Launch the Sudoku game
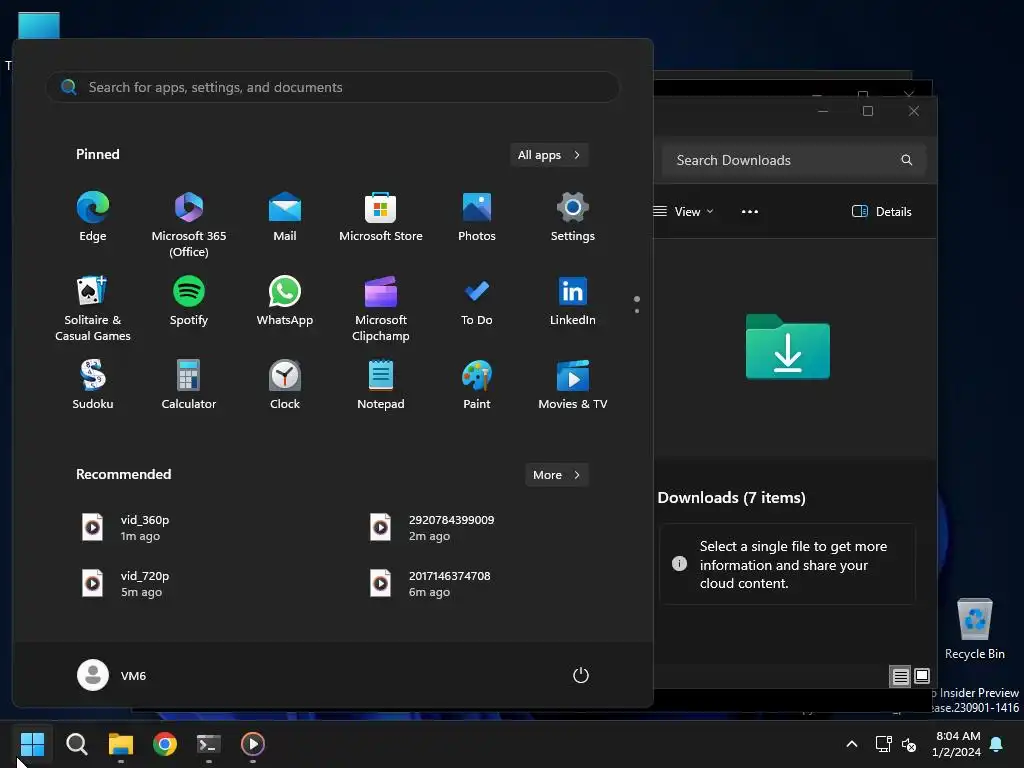Viewport: 1024px width, 768px height. pos(93,385)
